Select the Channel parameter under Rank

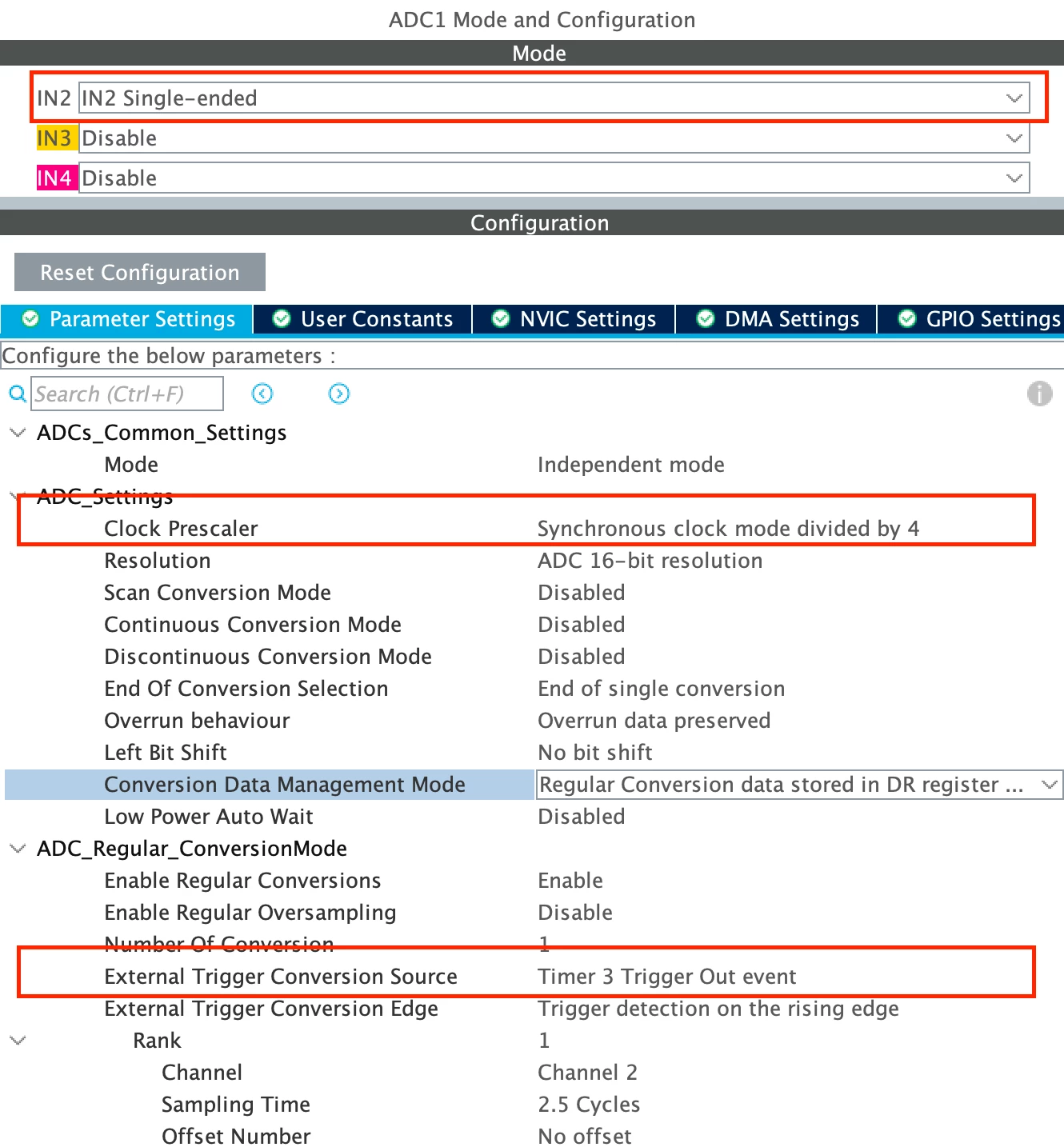(202, 1073)
